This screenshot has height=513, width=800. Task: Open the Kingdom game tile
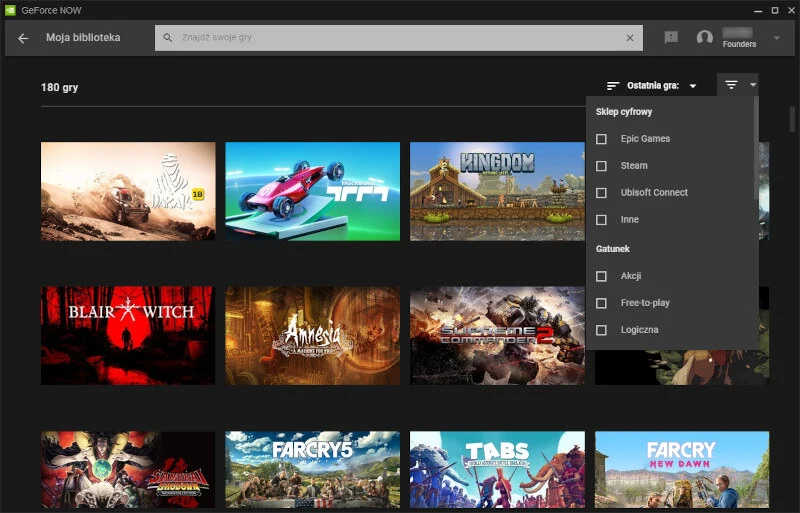[497, 191]
